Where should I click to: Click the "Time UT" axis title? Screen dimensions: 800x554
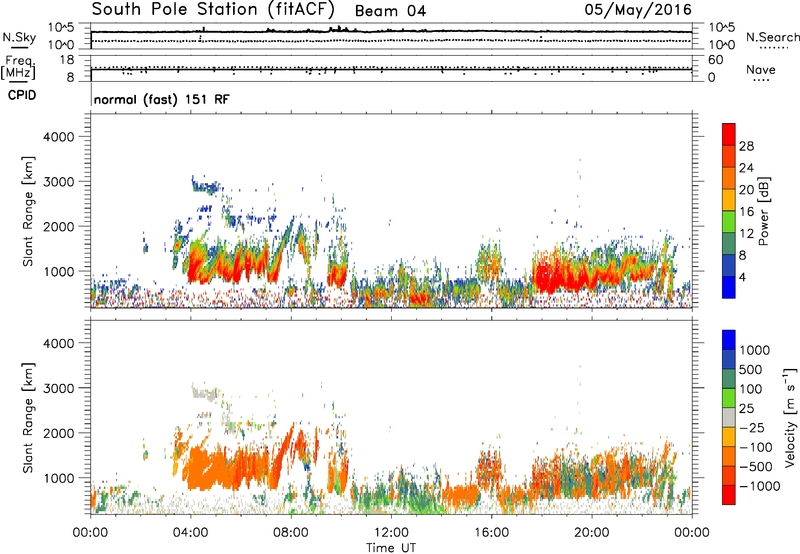click(x=391, y=547)
